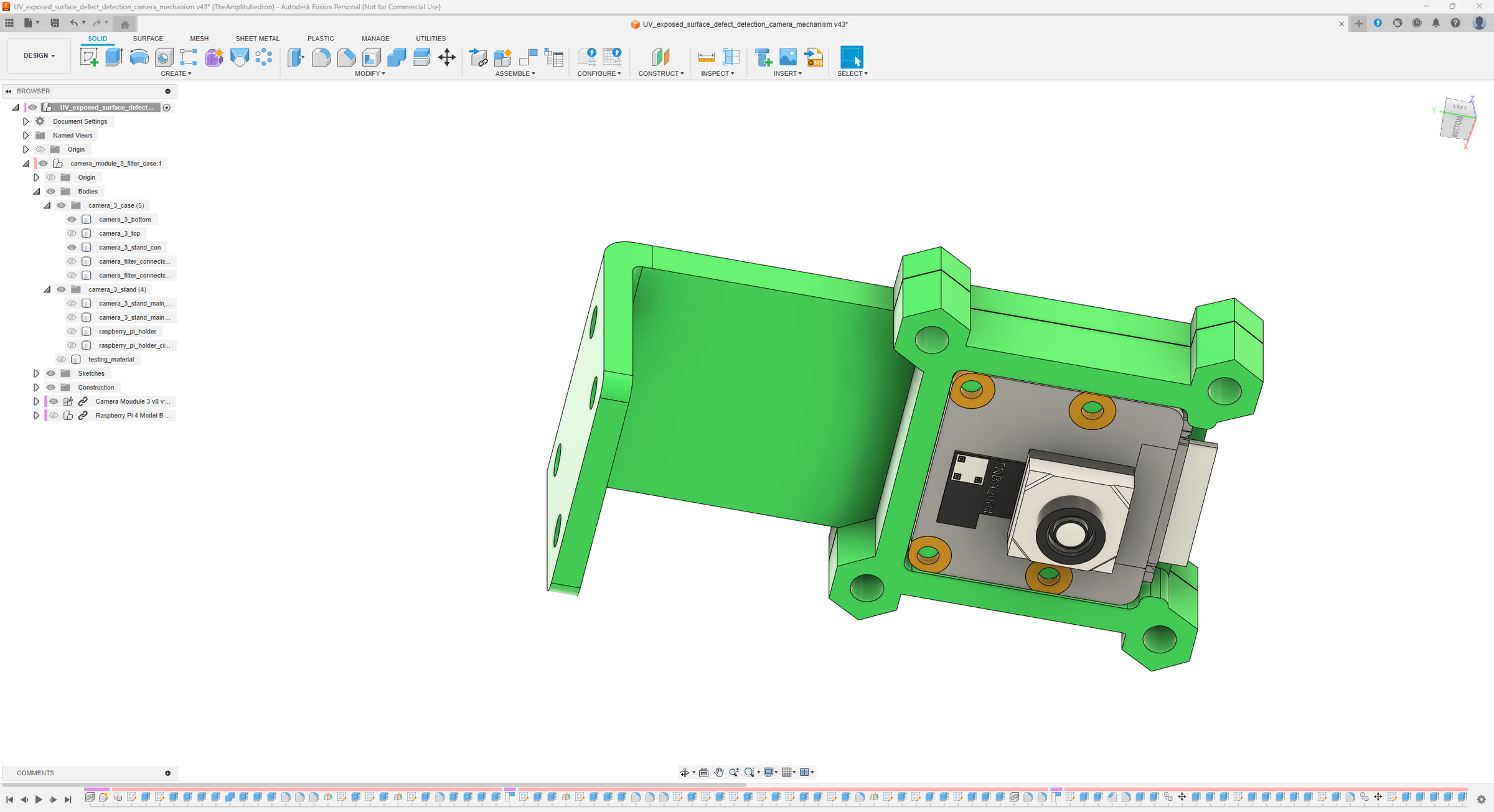The image size is (1494, 812).
Task: Select camera_module_3_filter_case:1 component
Action: tap(116, 164)
